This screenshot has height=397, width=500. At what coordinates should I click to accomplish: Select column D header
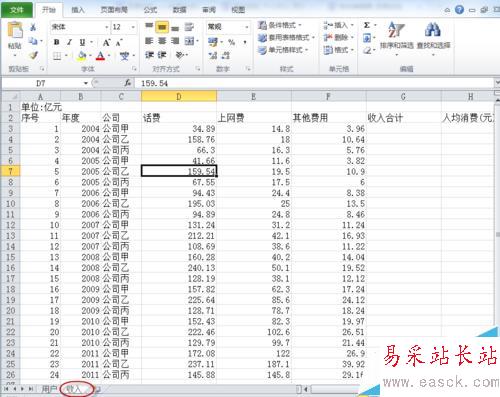[x=179, y=96]
